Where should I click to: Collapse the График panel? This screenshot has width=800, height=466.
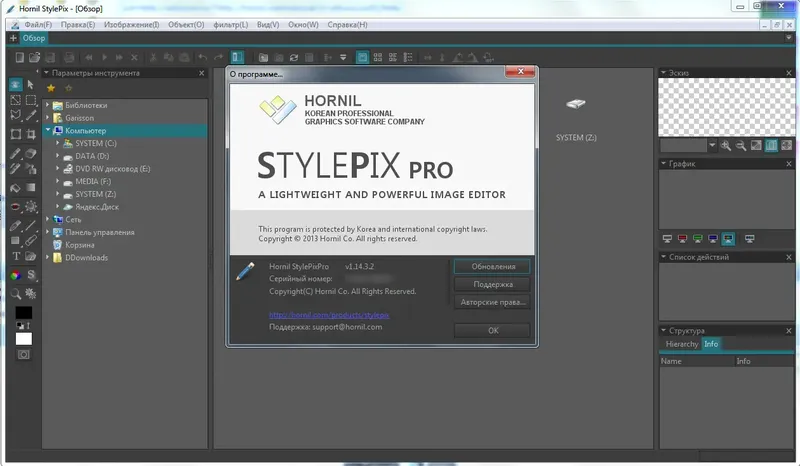663,164
